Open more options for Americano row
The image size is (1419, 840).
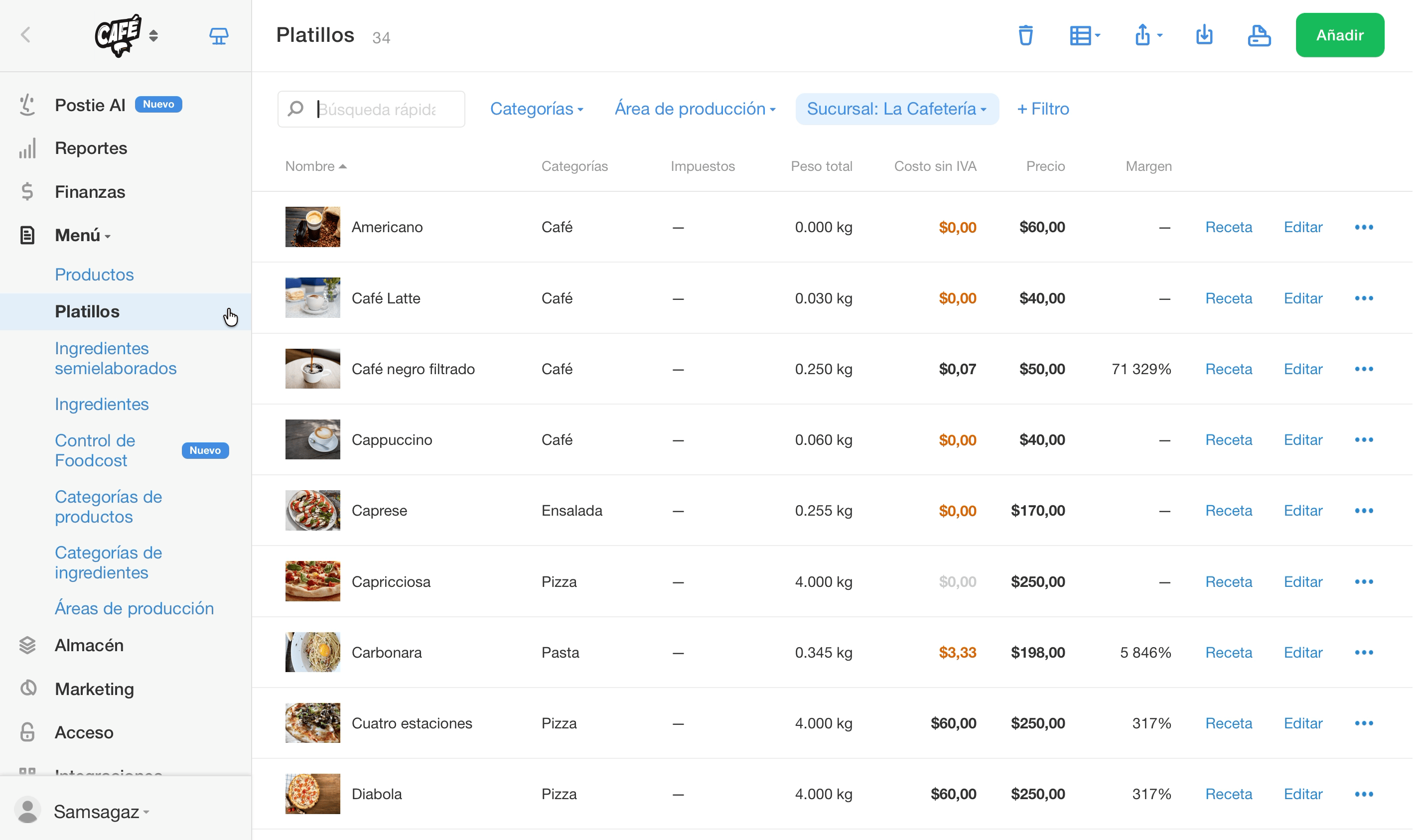[1364, 227]
